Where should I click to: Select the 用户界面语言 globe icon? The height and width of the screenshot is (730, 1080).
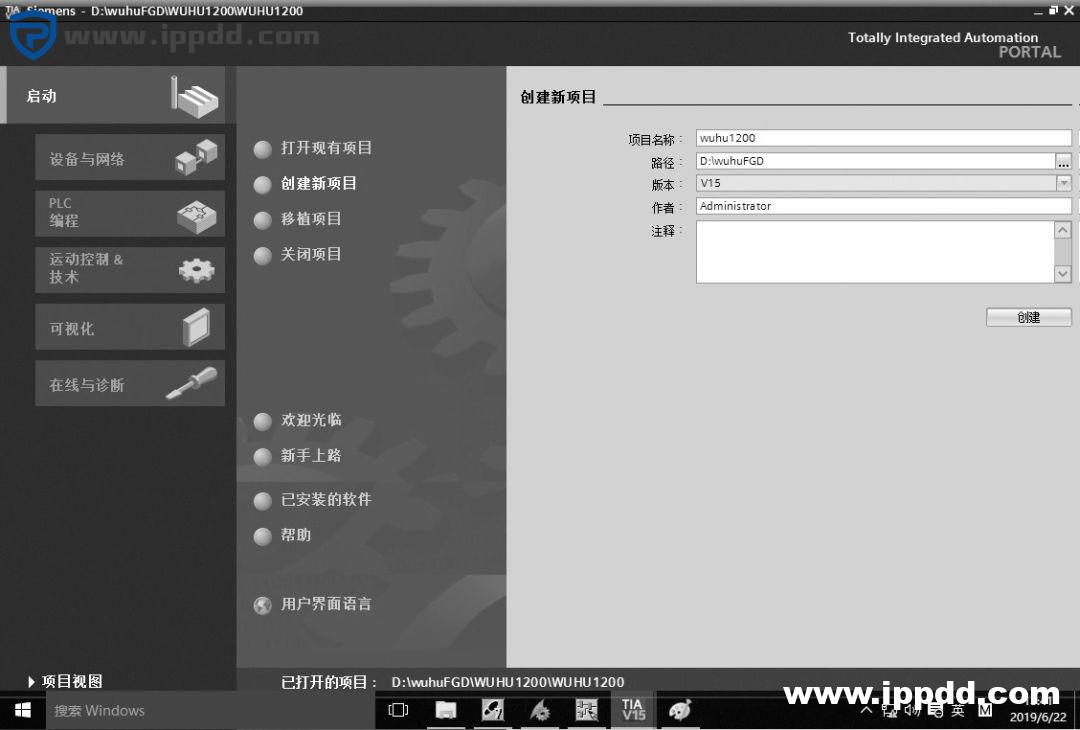(x=262, y=604)
